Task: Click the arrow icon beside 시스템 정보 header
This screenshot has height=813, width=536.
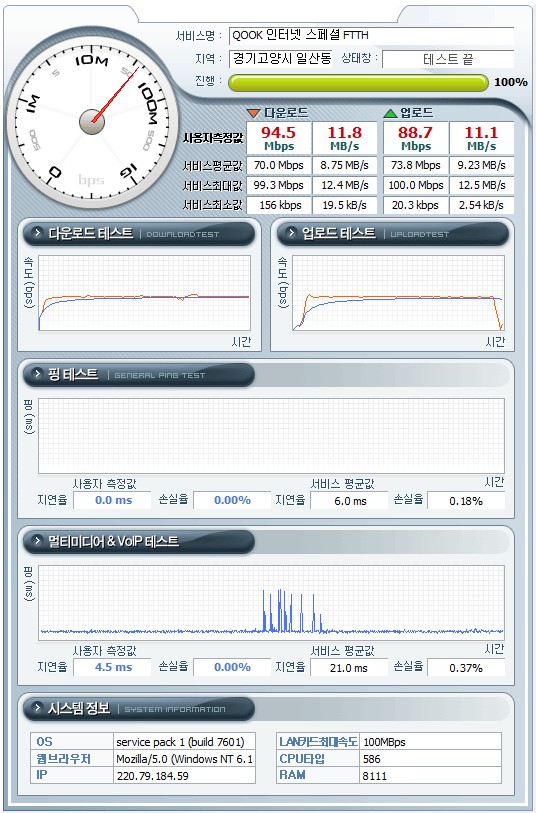Action: click(37, 708)
